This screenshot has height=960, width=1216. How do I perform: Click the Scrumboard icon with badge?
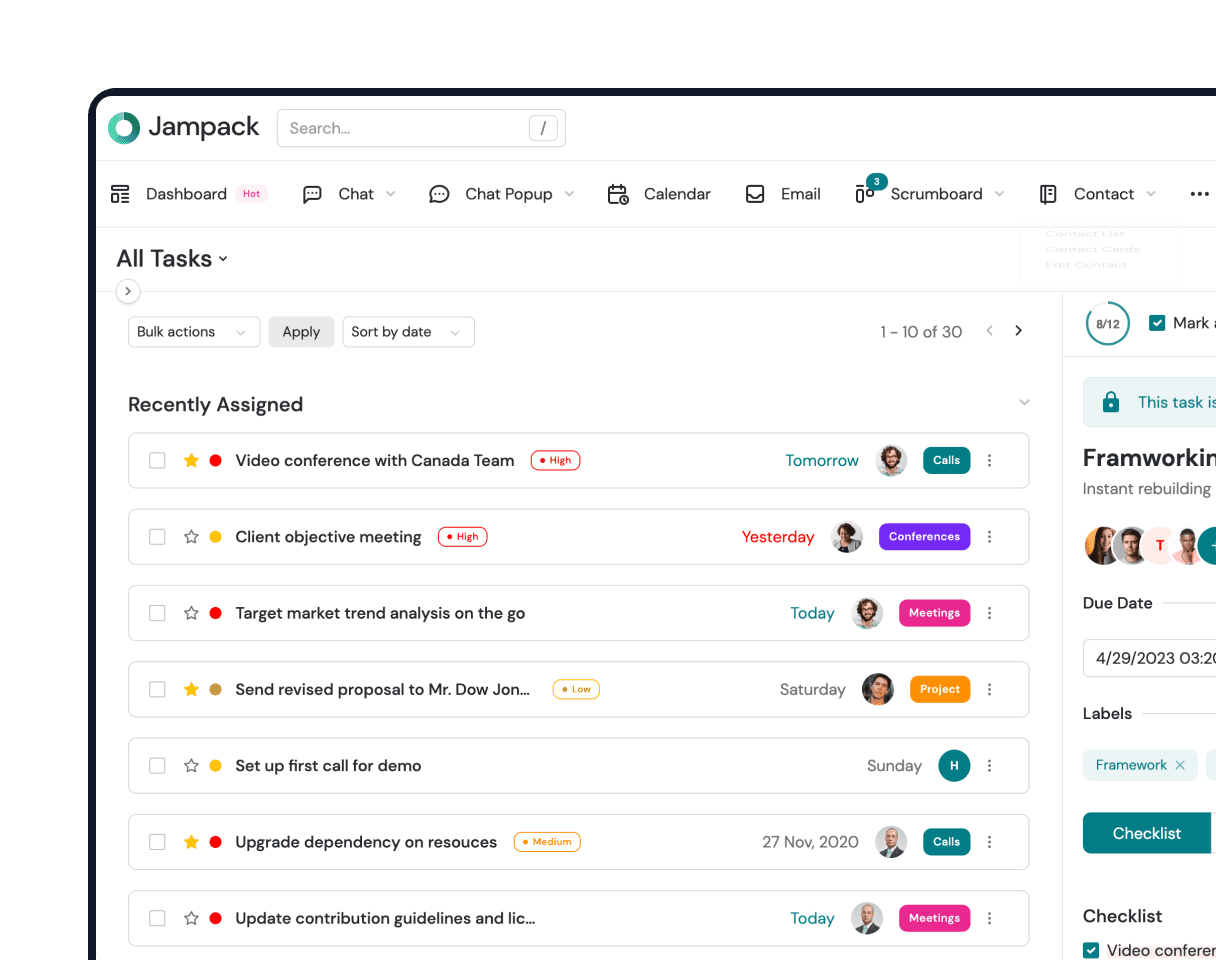coord(866,193)
